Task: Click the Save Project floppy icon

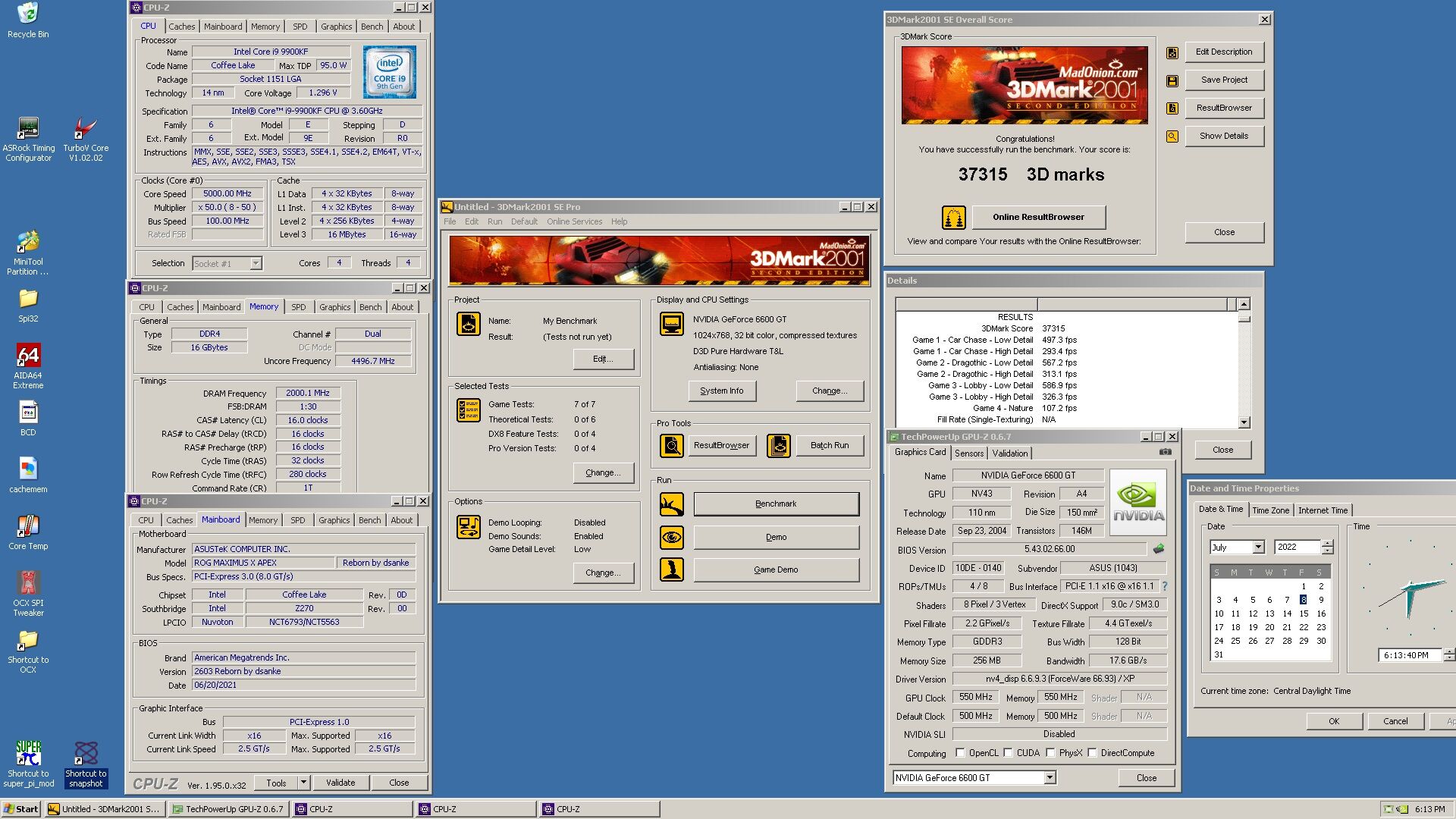Action: coord(1172,80)
